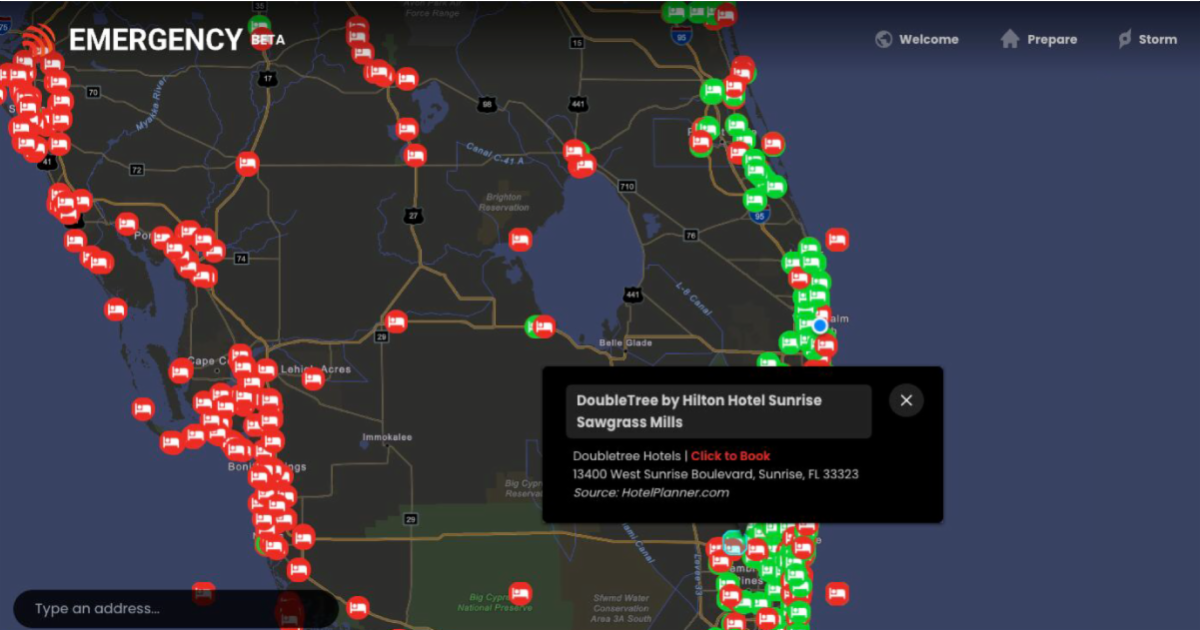Follow the Click to Book link
The image size is (1200, 630).
(x=730, y=456)
